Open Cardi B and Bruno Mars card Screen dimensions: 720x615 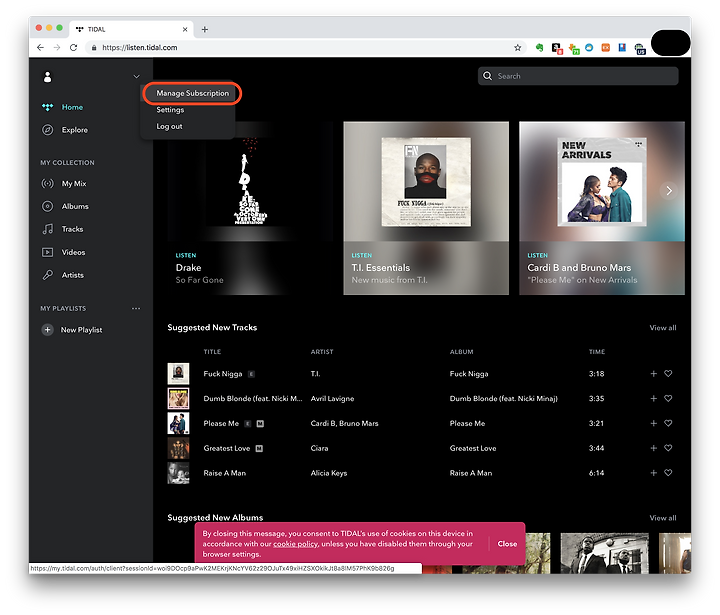pyautogui.click(x=602, y=208)
